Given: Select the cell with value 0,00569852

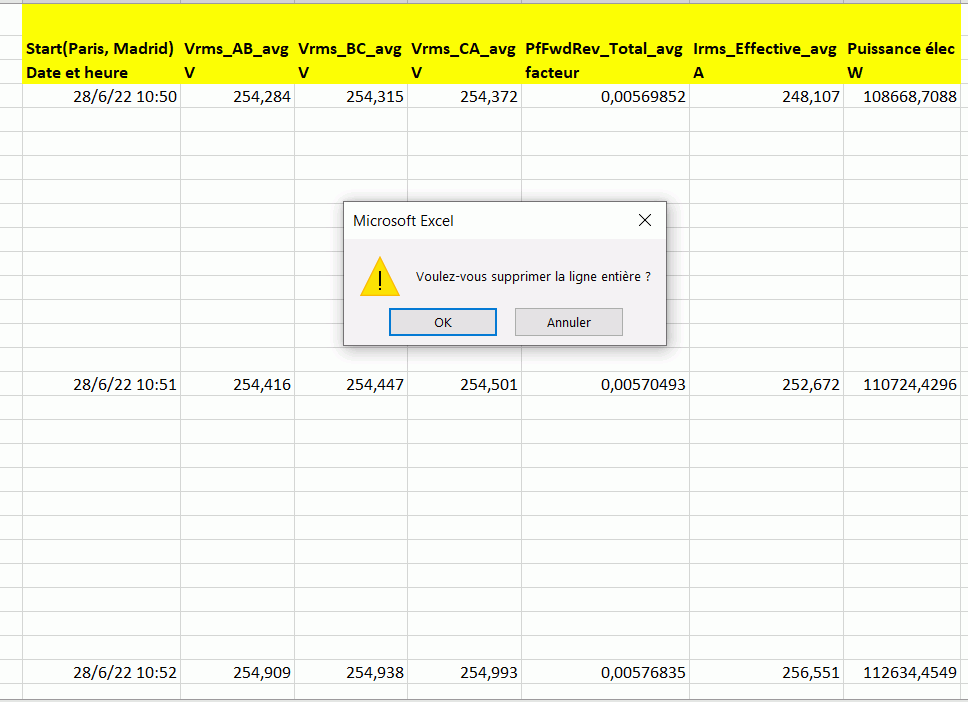Looking at the screenshot, I should point(605,97).
